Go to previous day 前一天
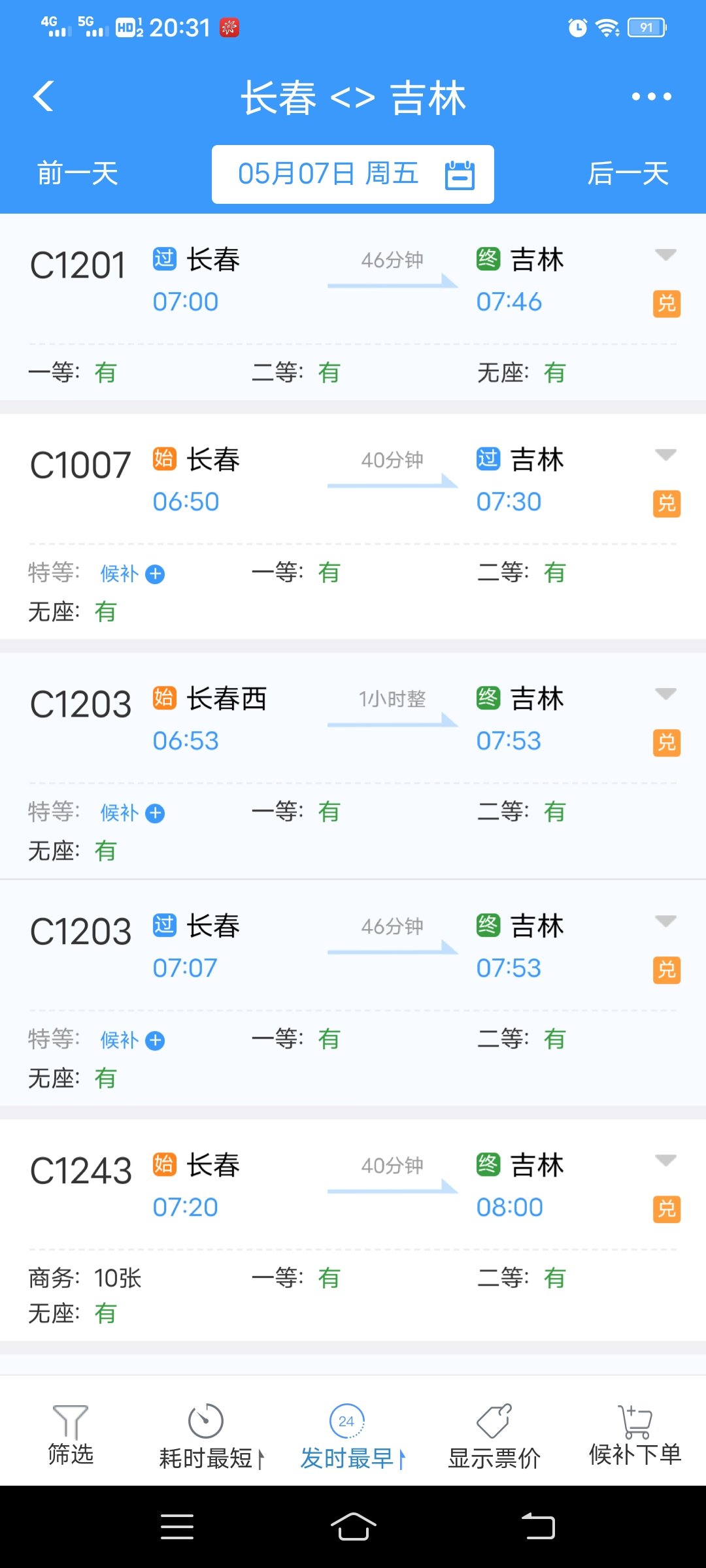 [77, 174]
